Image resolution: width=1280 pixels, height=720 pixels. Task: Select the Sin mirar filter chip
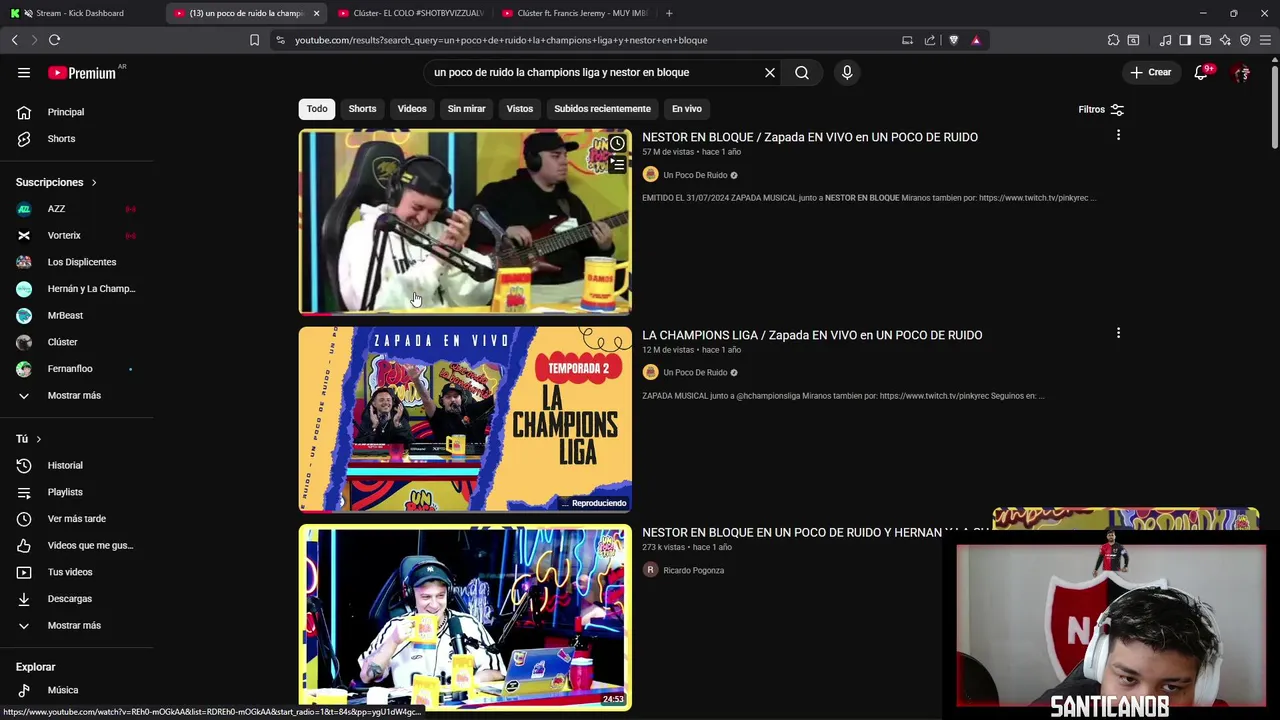pos(466,109)
